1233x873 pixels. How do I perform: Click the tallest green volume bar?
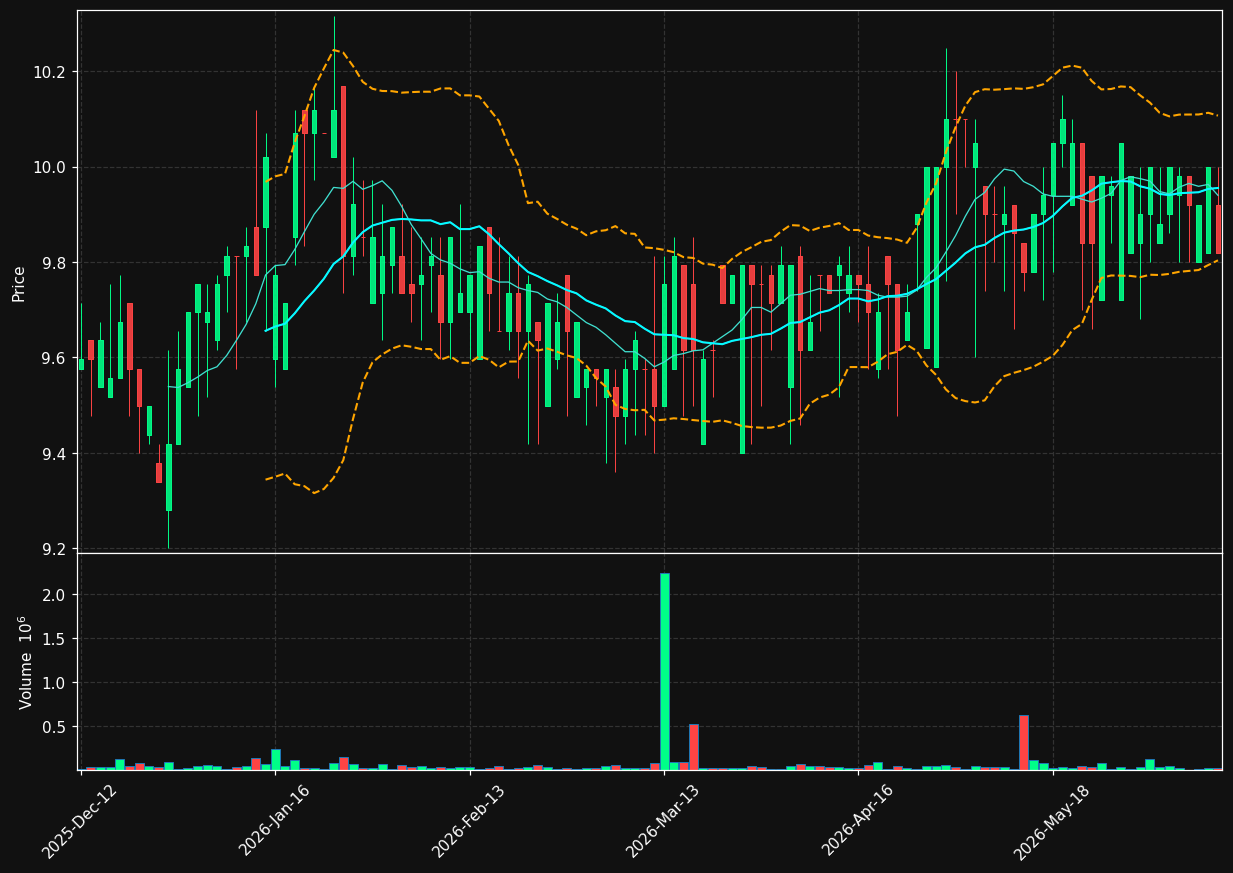[x=665, y=671]
